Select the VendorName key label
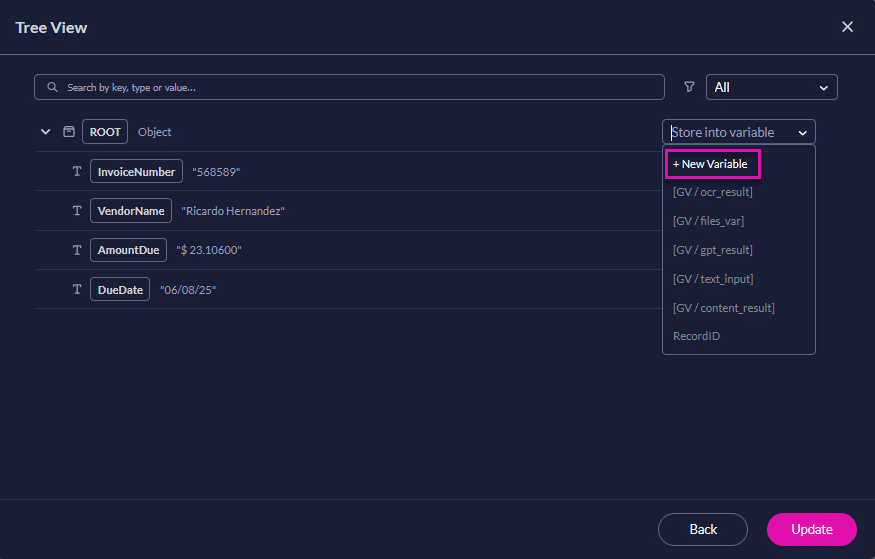The image size is (875, 559). [x=131, y=211]
